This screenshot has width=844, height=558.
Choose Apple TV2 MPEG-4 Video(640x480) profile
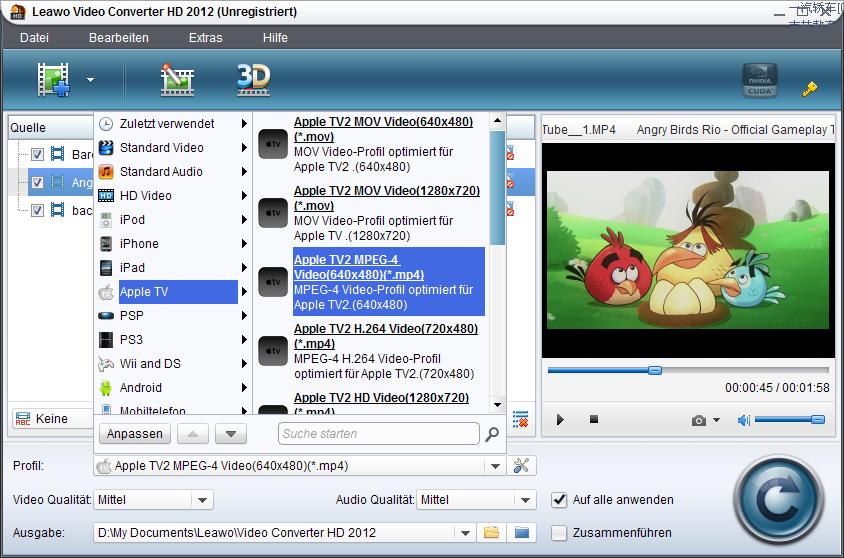coord(371,282)
